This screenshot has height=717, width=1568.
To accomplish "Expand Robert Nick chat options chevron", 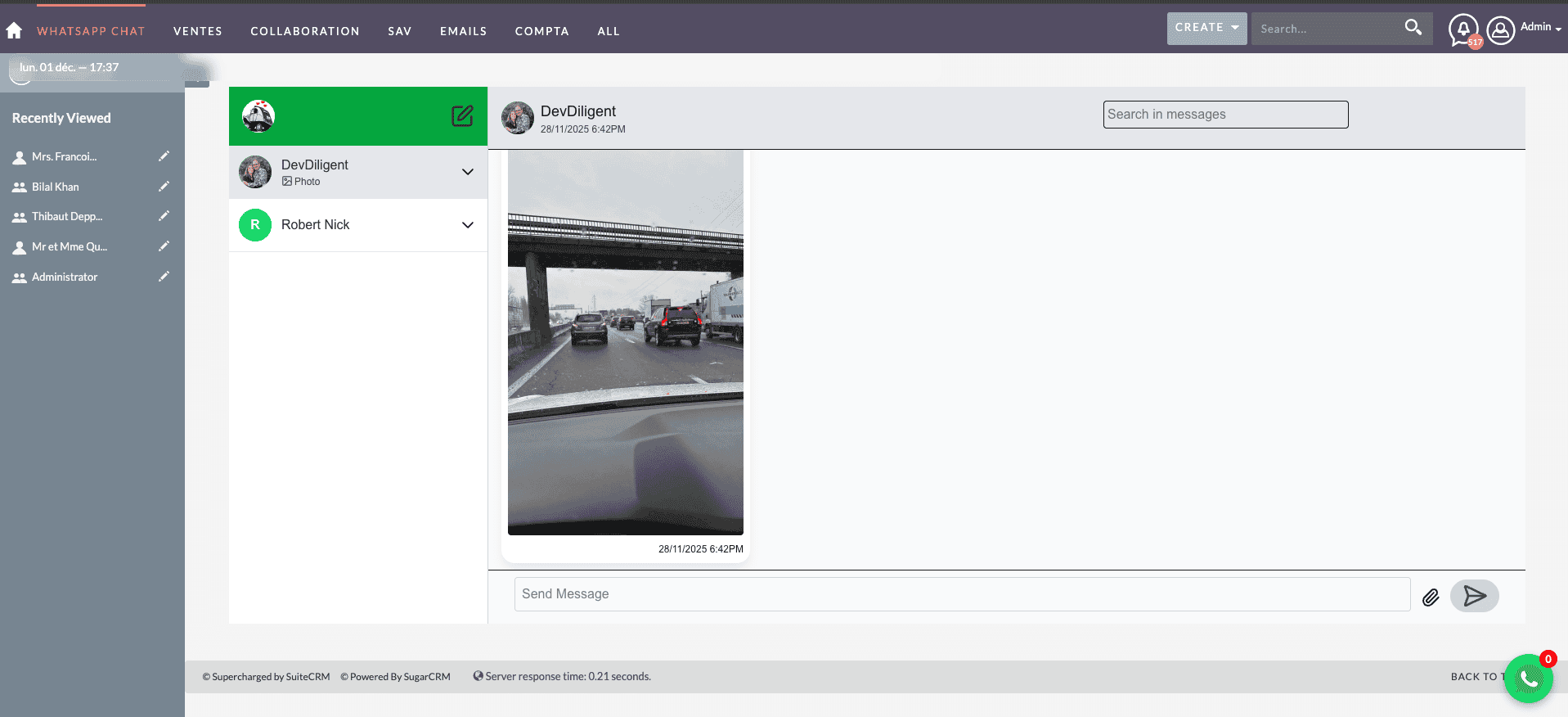I will (468, 225).
